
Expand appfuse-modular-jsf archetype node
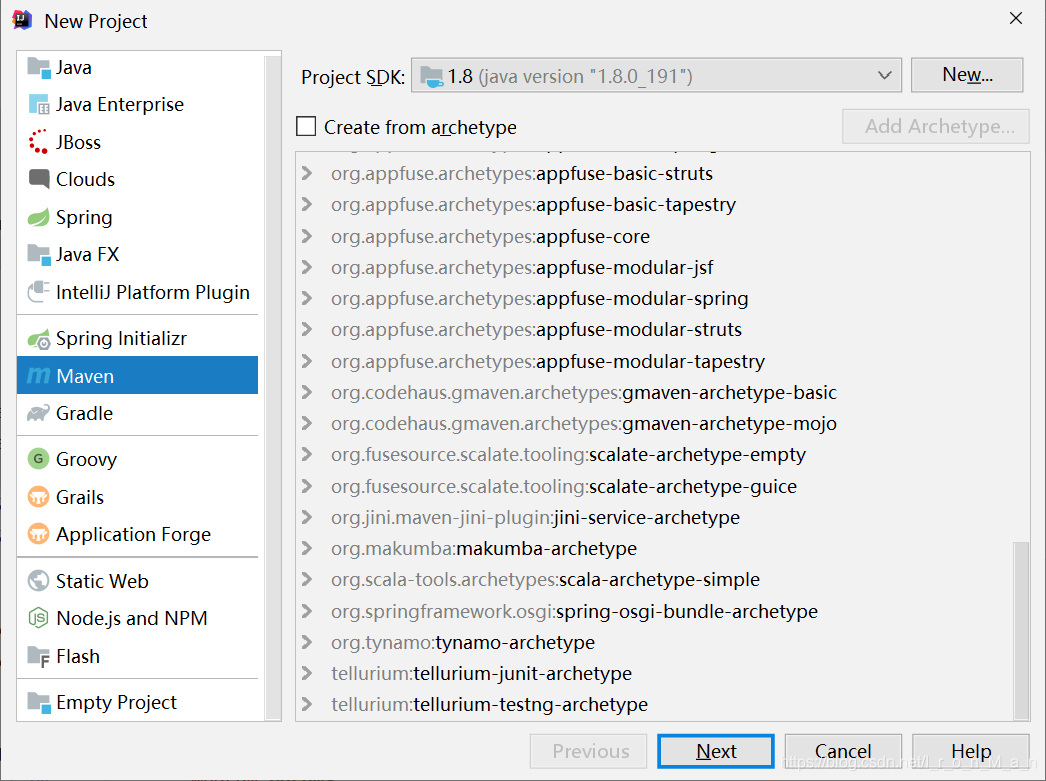pyautogui.click(x=307, y=267)
